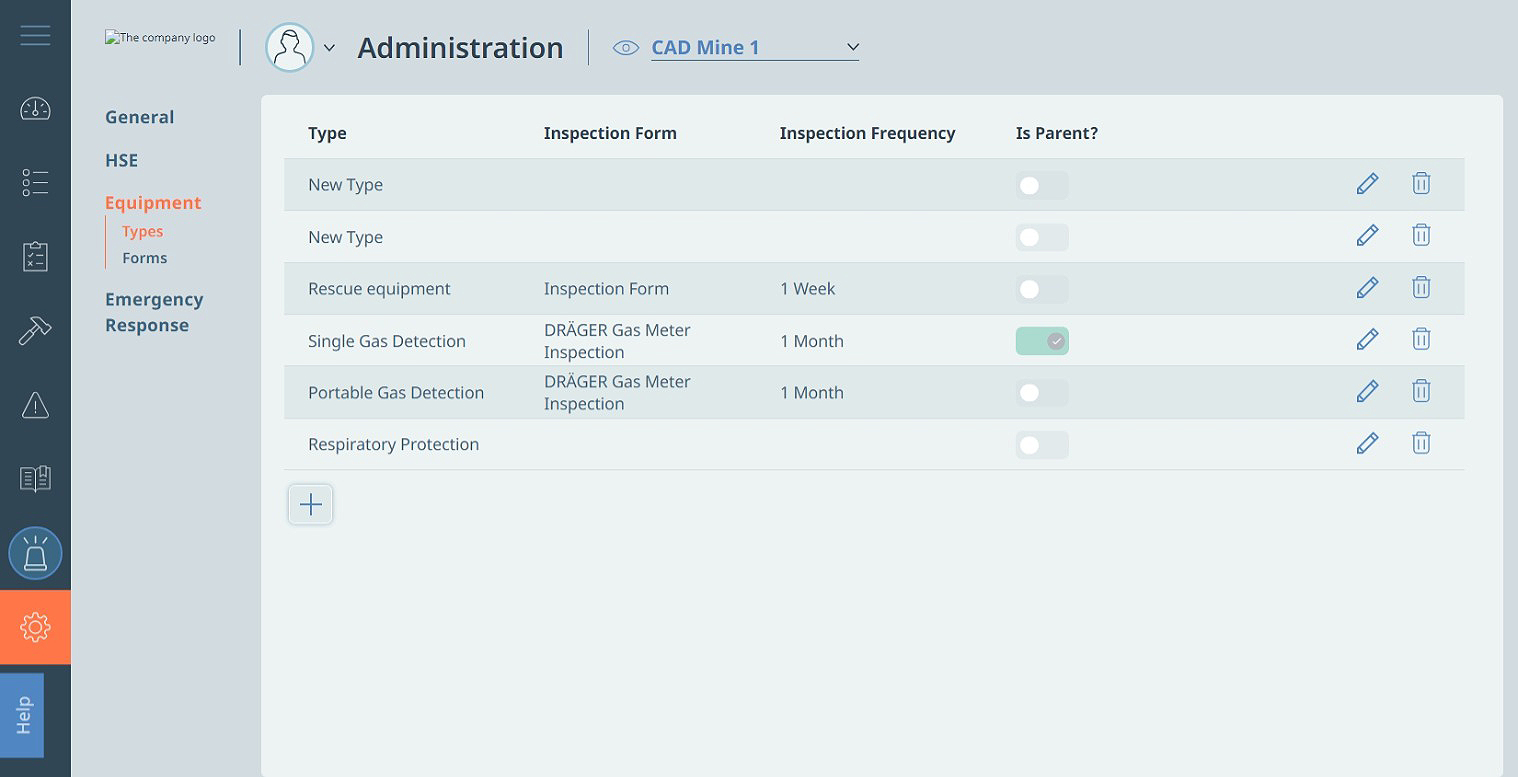Enable Is Parent for Portable Gas Detection
1518x777 pixels.
[x=1042, y=393]
